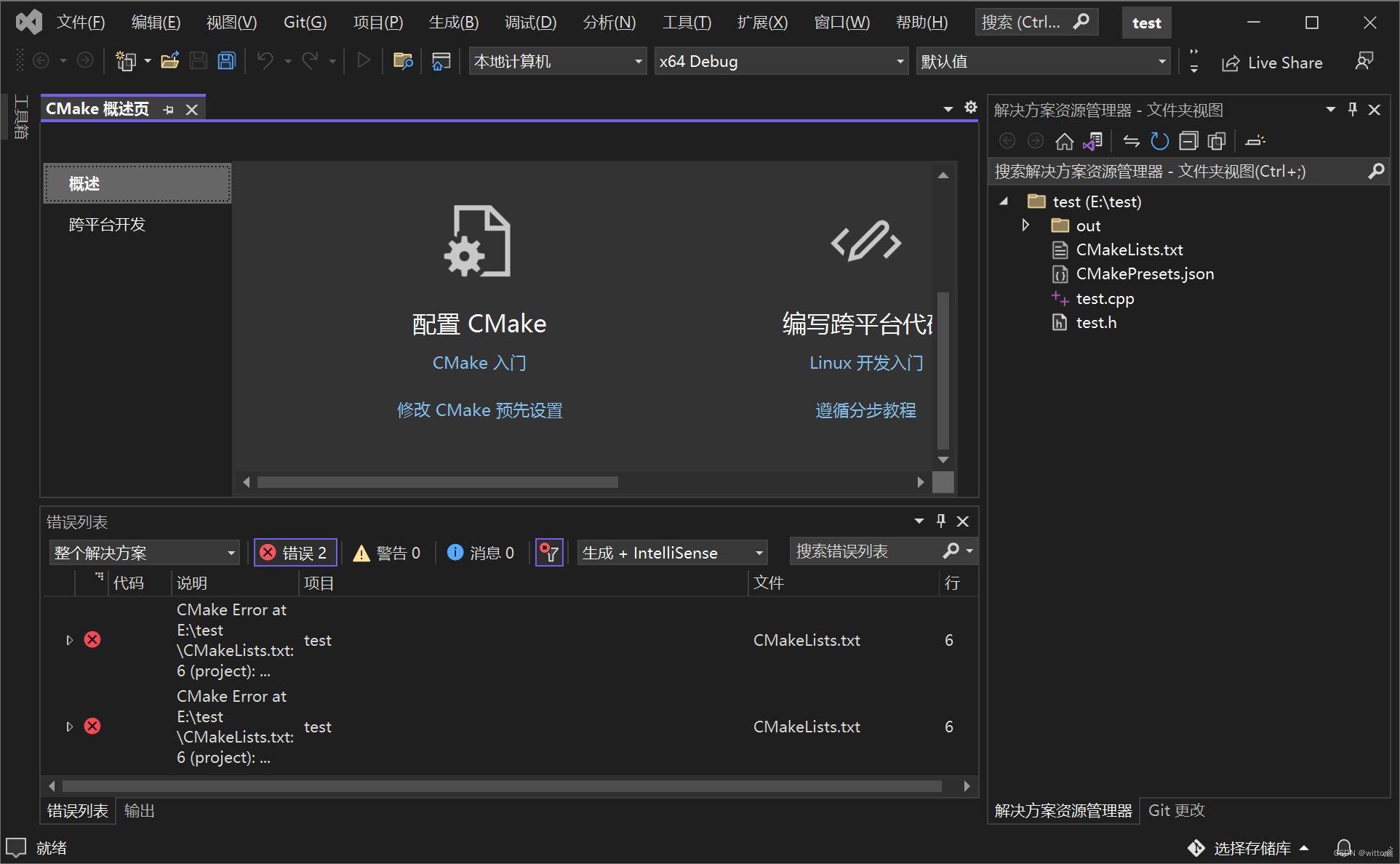The width and height of the screenshot is (1400, 864).
Task: Click the Solution Explorer search magnifier icon
Action: (1375, 171)
